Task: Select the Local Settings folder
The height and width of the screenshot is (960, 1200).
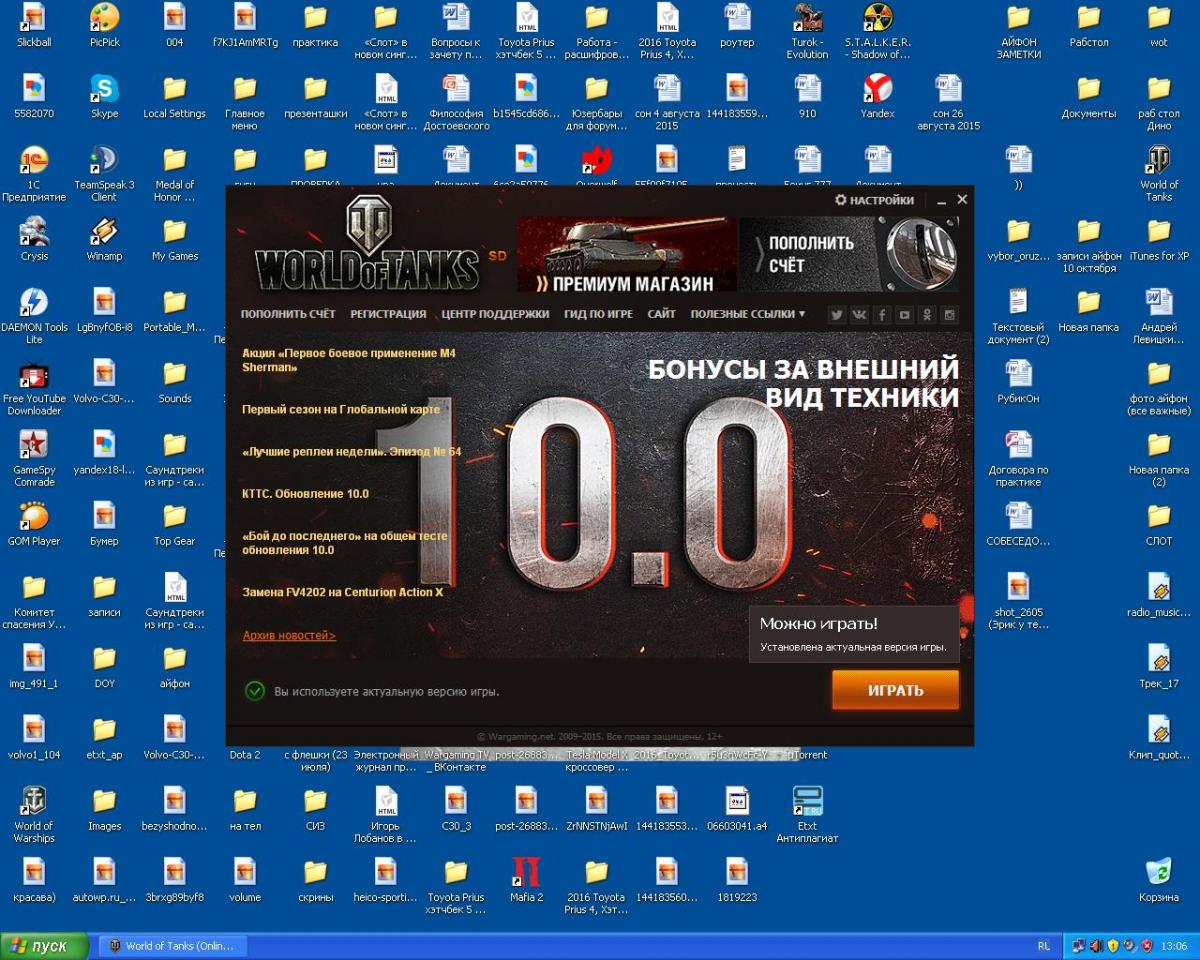Action: pyautogui.click(x=175, y=96)
